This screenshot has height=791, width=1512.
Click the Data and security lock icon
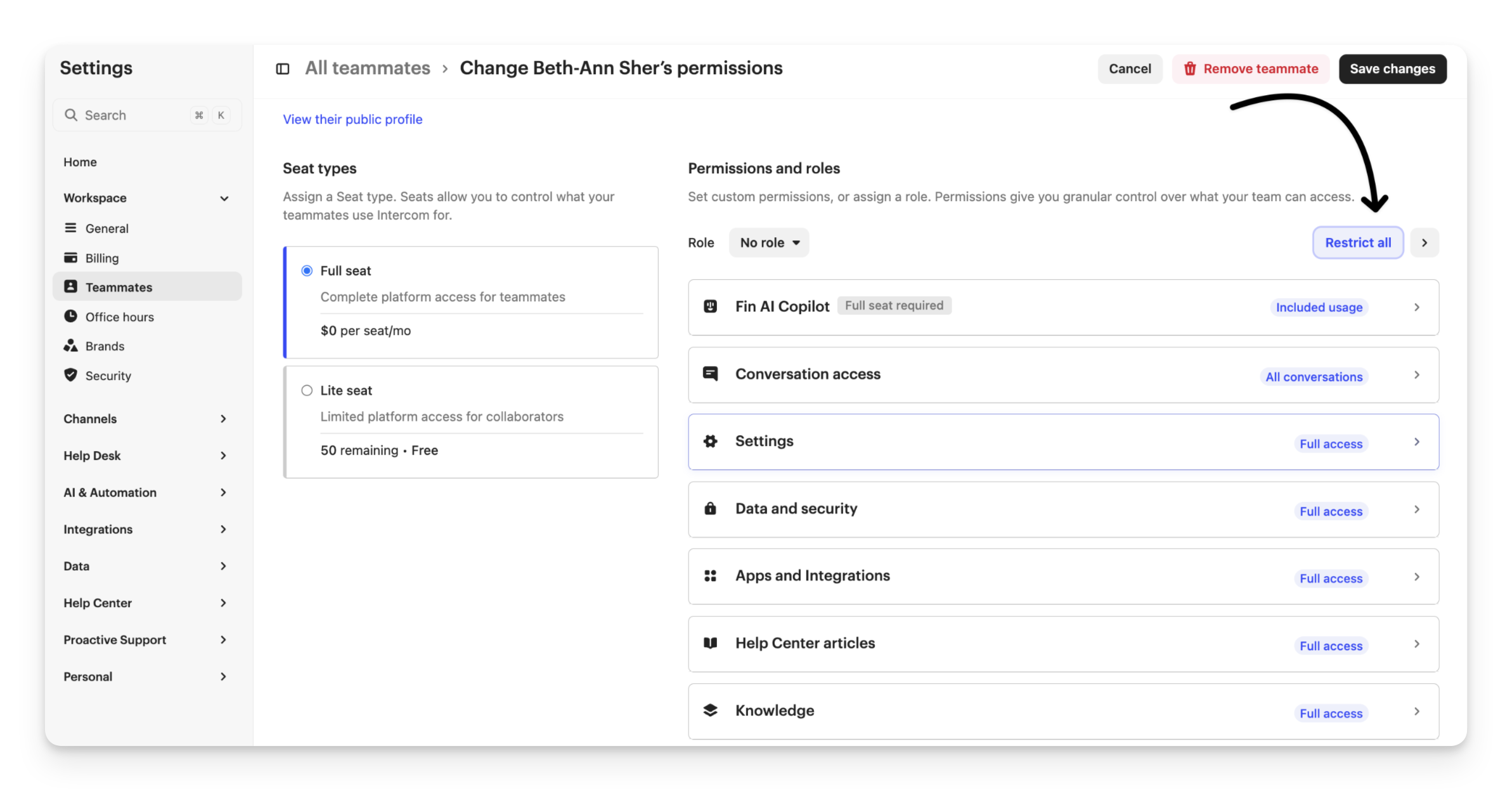[x=710, y=508]
